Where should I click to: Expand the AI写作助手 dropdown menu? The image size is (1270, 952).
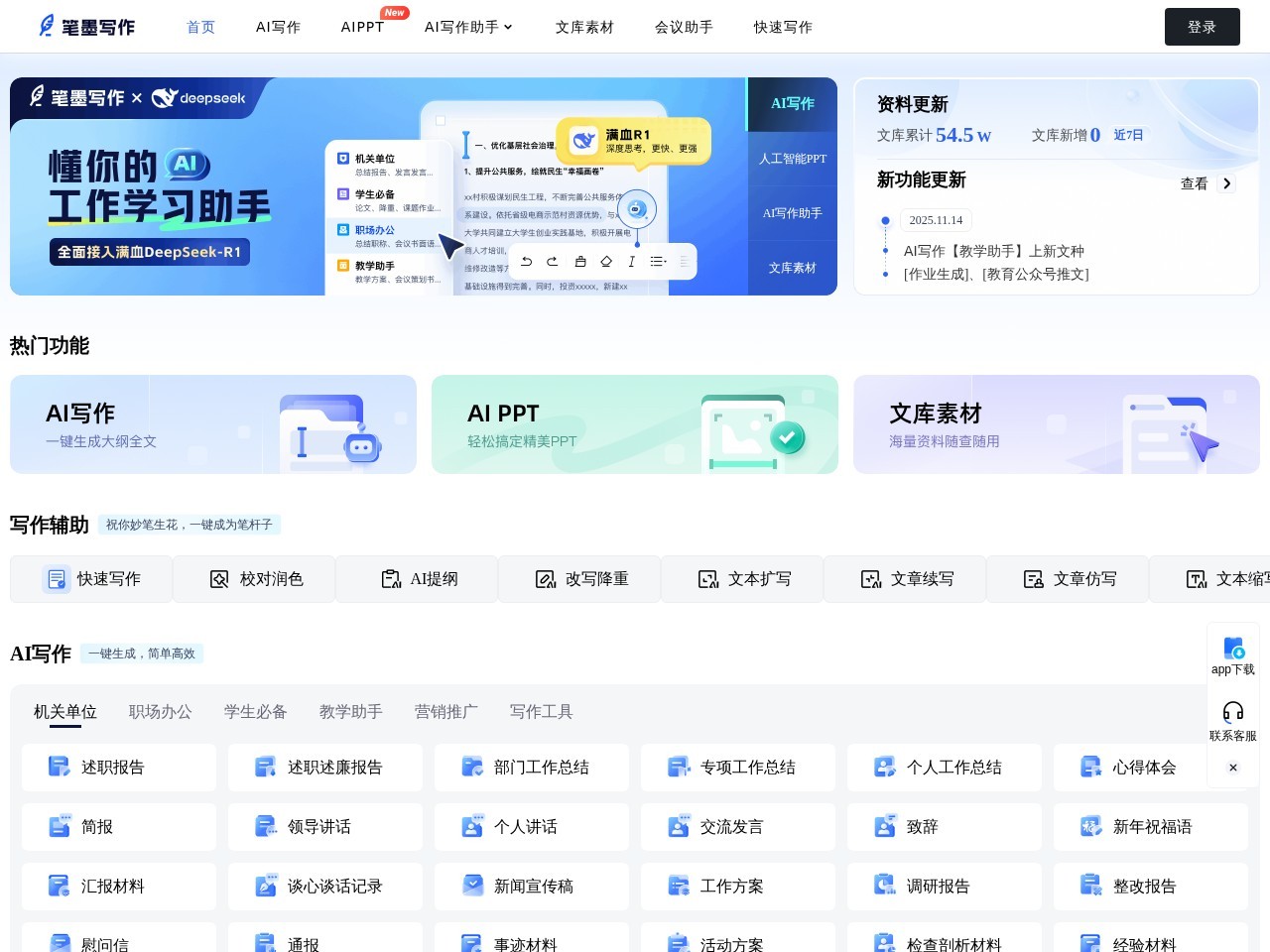(468, 27)
